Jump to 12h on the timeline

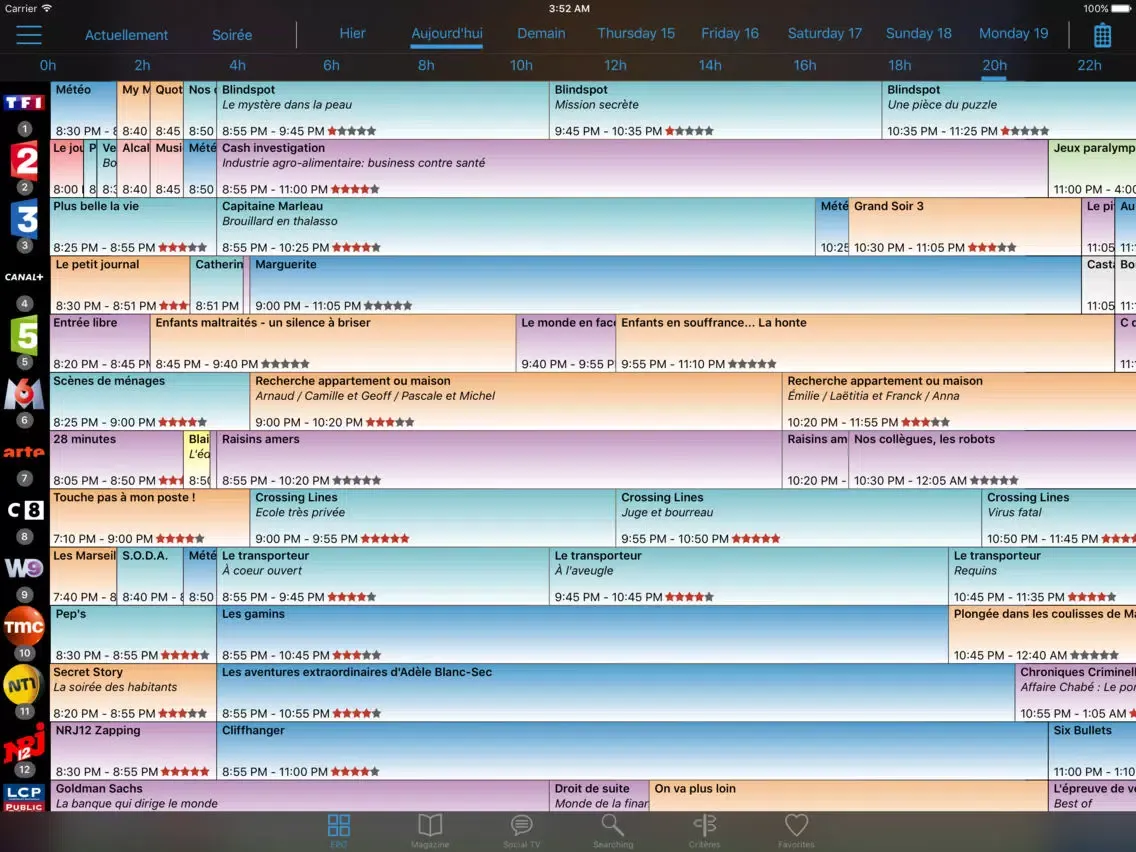pyautogui.click(x=615, y=65)
